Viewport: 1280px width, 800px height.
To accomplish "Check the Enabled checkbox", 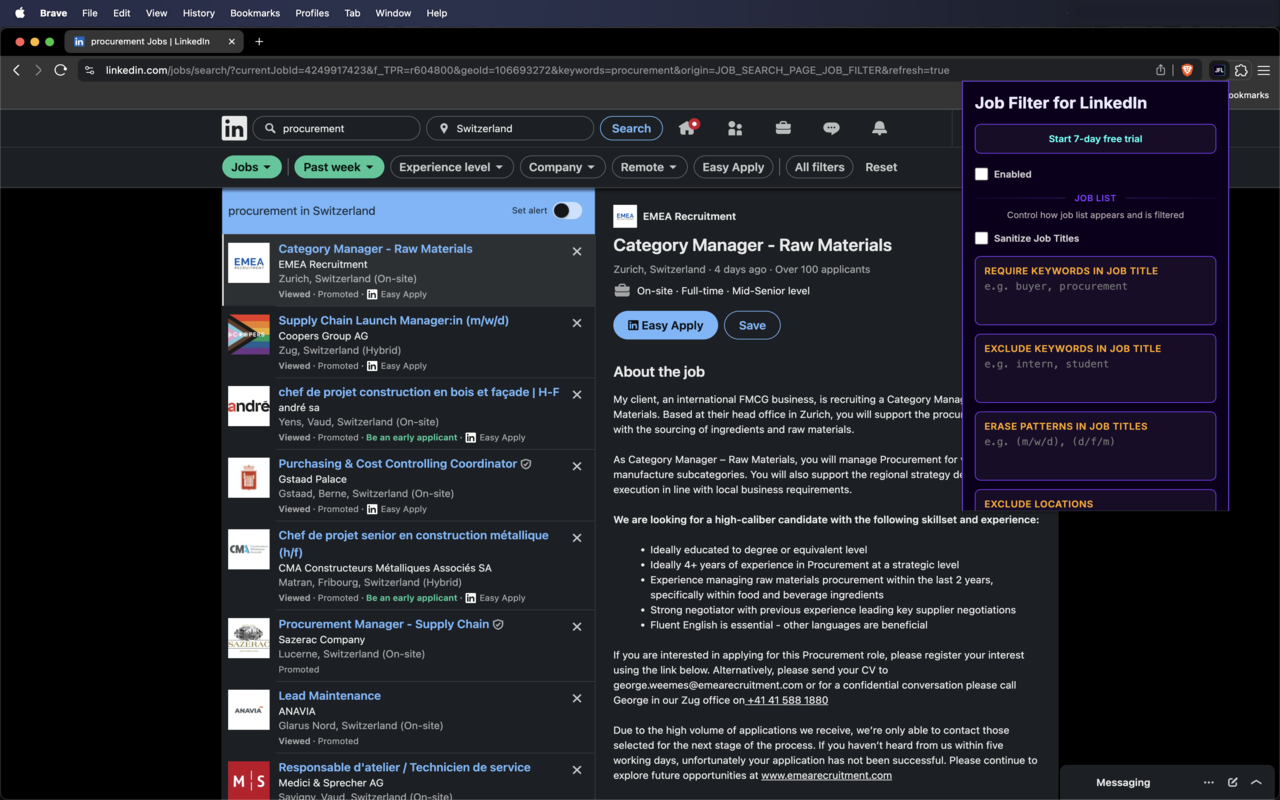I will [x=981, y=174].
